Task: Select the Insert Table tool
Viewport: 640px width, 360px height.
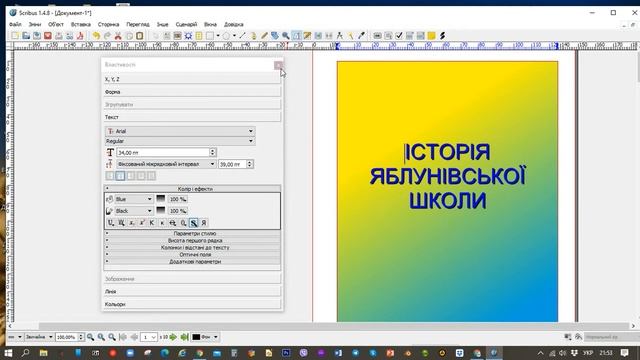Action: point(199,36)
